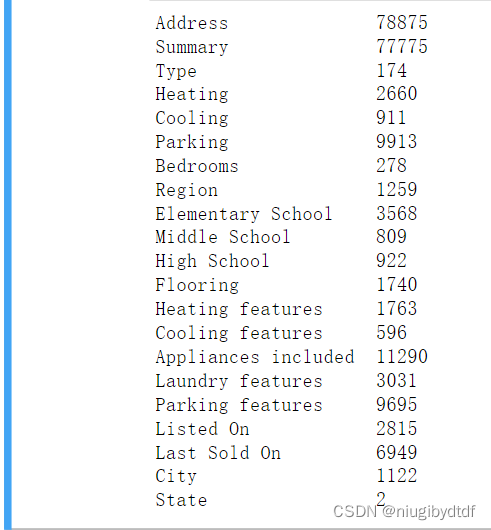Click the Heating features label

(x=239, y=309)
